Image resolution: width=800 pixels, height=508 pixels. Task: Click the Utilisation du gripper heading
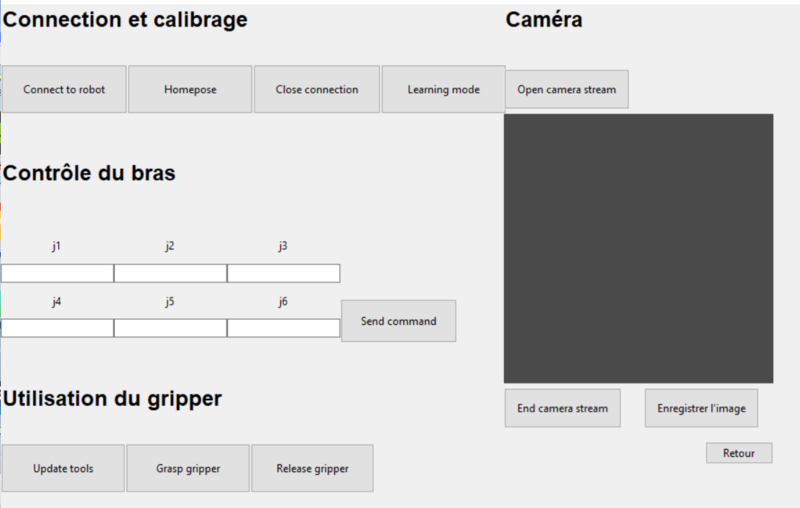112,399
